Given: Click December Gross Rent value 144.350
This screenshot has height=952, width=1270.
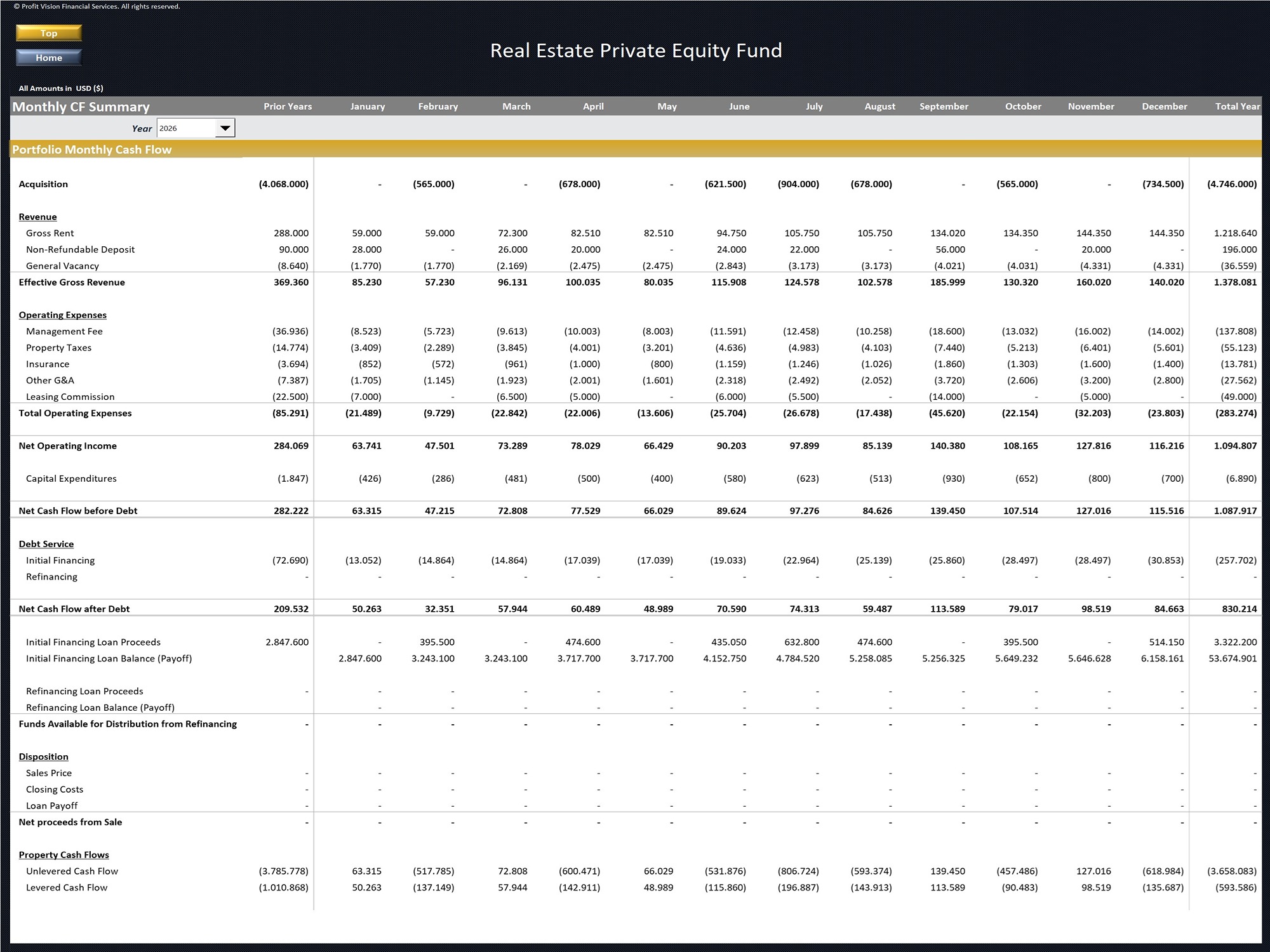Looking at the screenshot, I should pos(1166,234).
